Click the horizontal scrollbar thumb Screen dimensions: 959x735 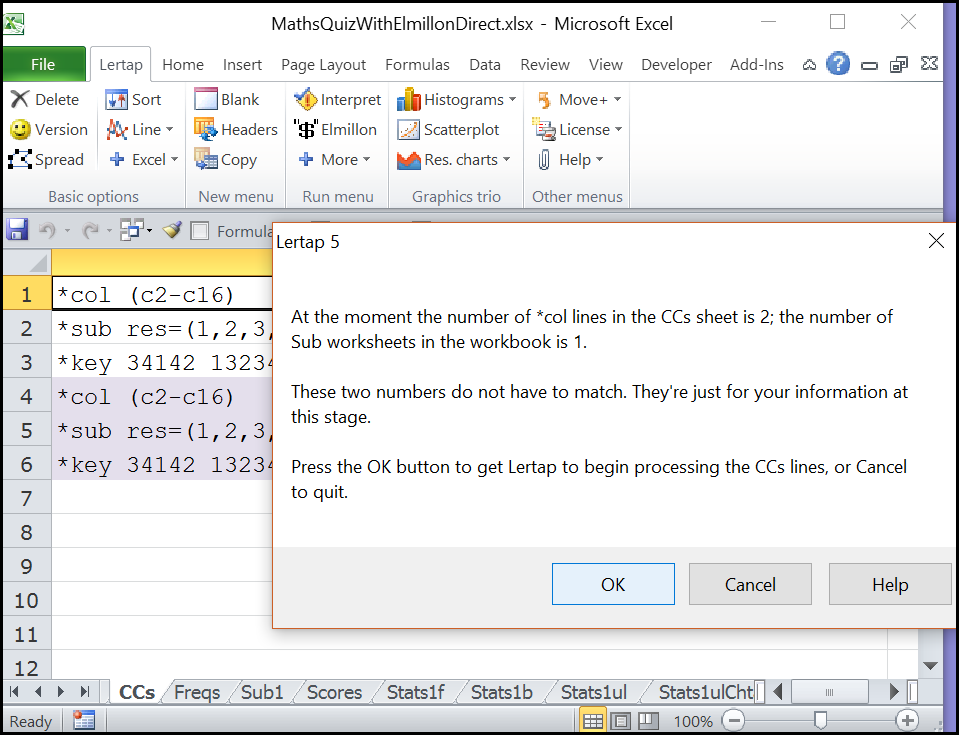(829, 692)
